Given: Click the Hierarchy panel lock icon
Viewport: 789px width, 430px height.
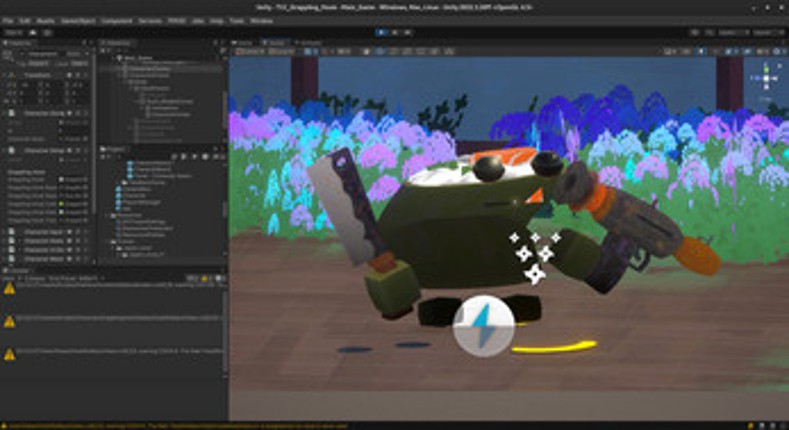Looking at the screenshot, I should click(218, 44).
